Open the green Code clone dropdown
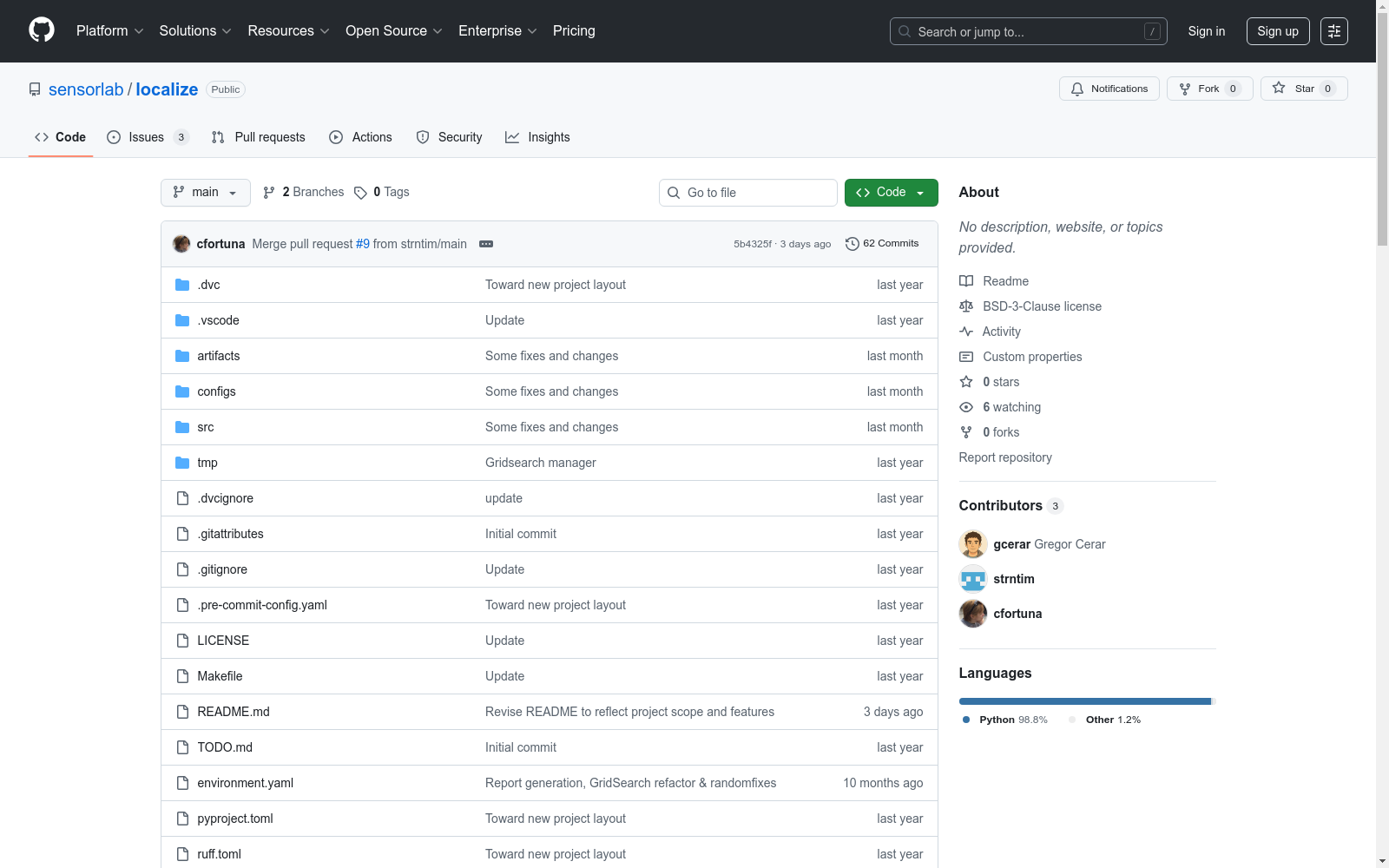Screen dimensions: 1389x868 coord(892,193)
